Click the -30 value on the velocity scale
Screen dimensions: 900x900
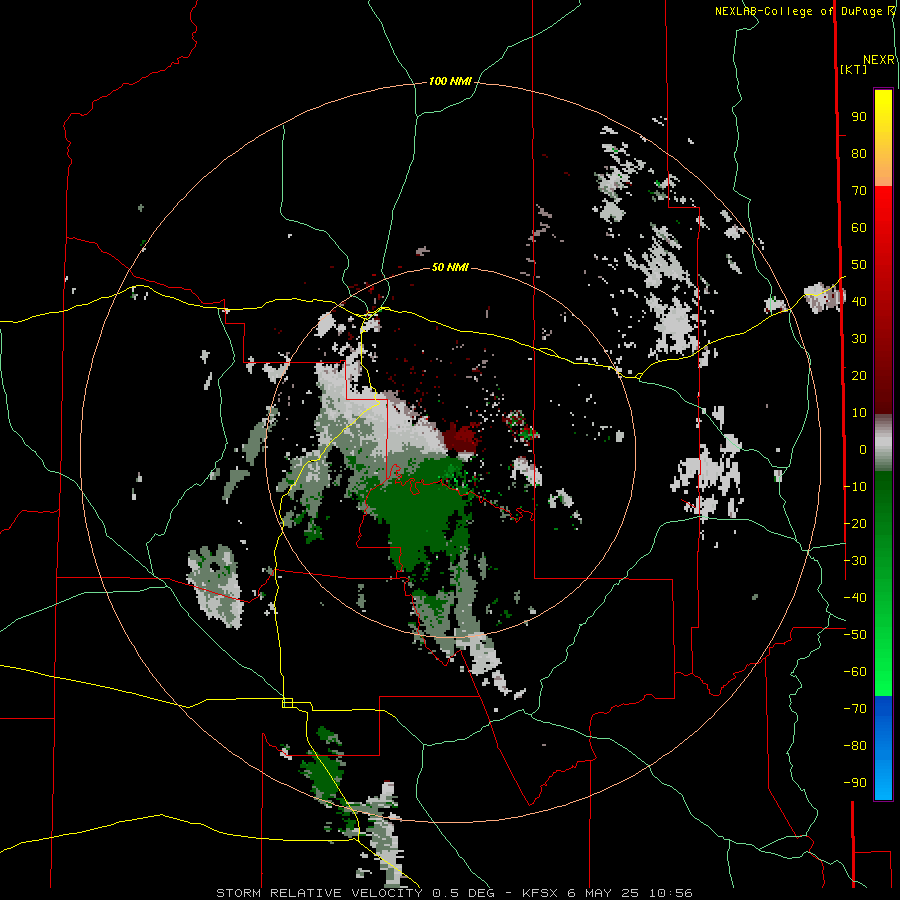855,561
